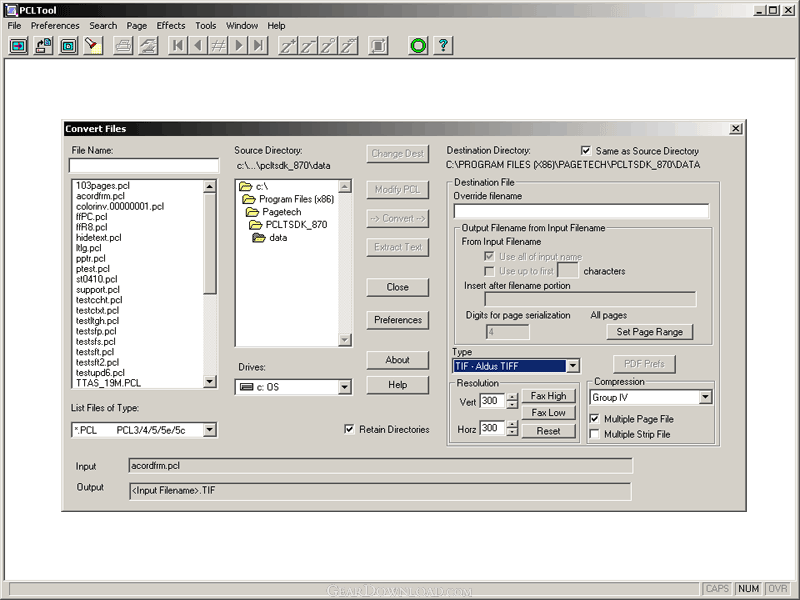Open the Window menu
The height and width of the screenshot is (600, 800).
(x=242, y=26)
